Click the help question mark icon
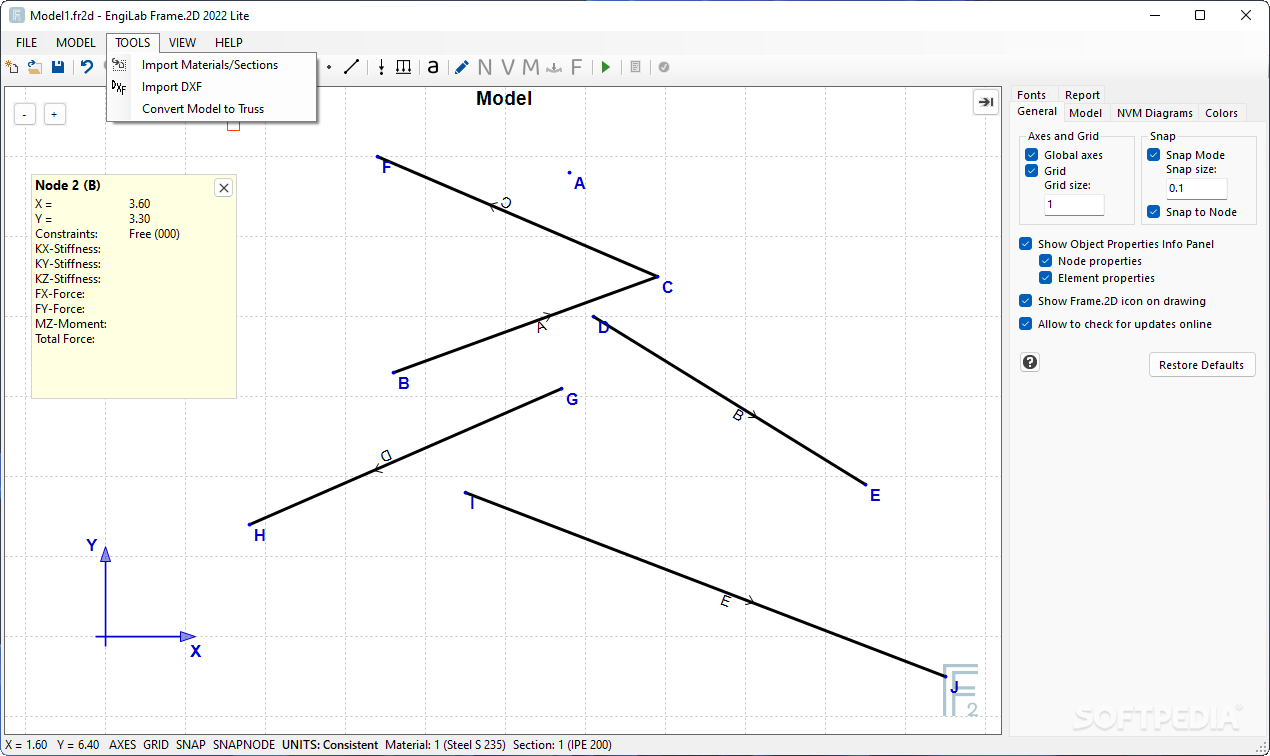Image resolution: width=1270 pixels, height=756 pixels. click(x=1030, y=362)
